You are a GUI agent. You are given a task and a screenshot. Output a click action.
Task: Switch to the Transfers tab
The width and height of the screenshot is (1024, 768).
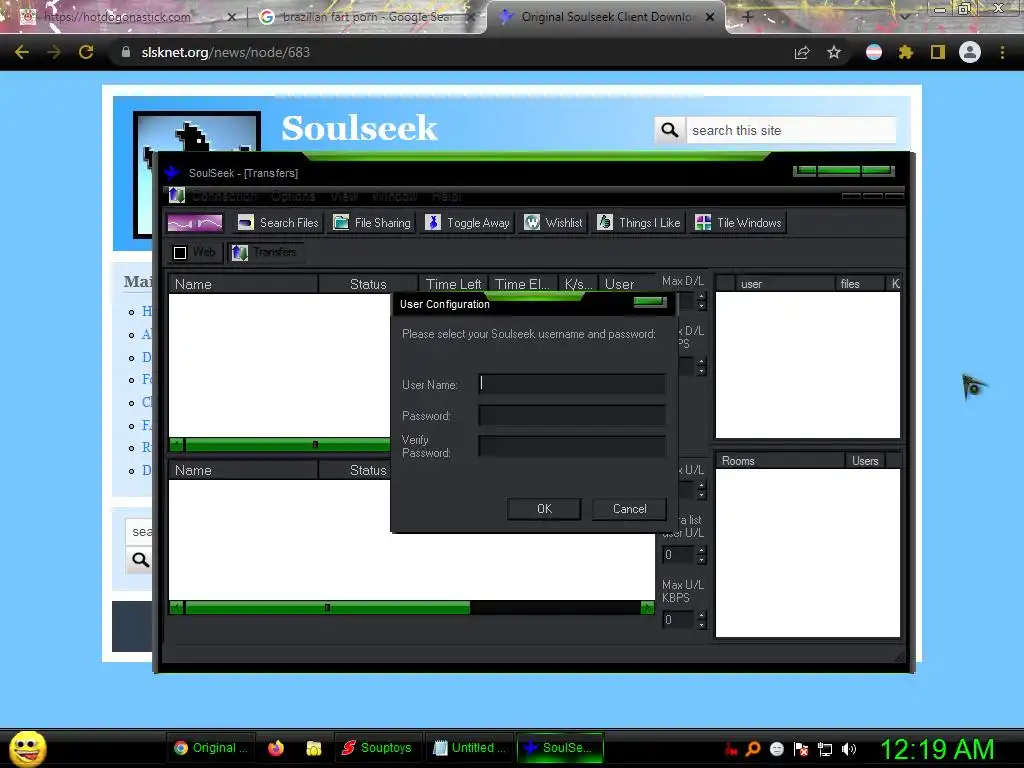click(264, 252)
